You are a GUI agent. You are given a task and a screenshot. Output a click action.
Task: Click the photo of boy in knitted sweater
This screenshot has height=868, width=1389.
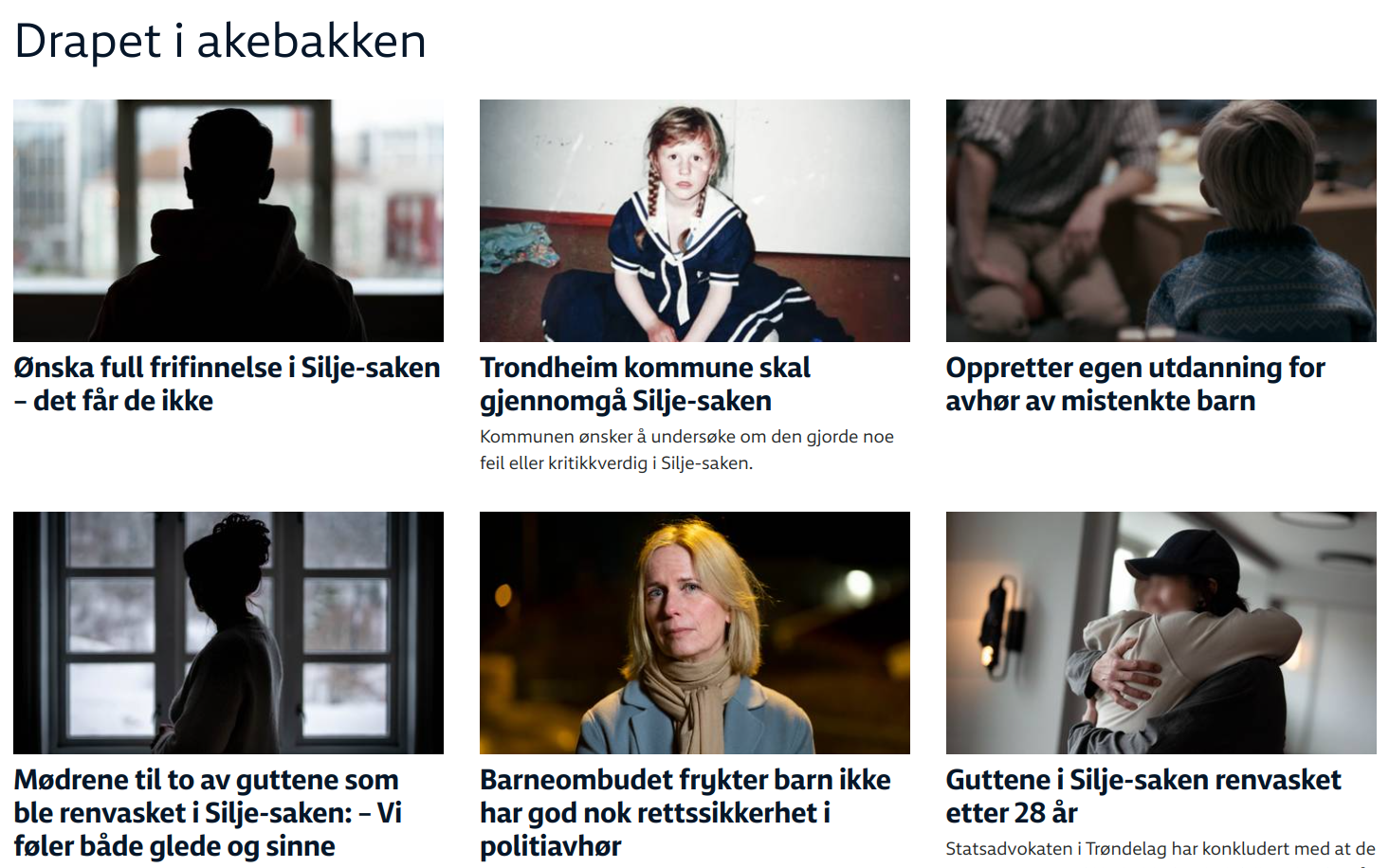pos(1161,221)
